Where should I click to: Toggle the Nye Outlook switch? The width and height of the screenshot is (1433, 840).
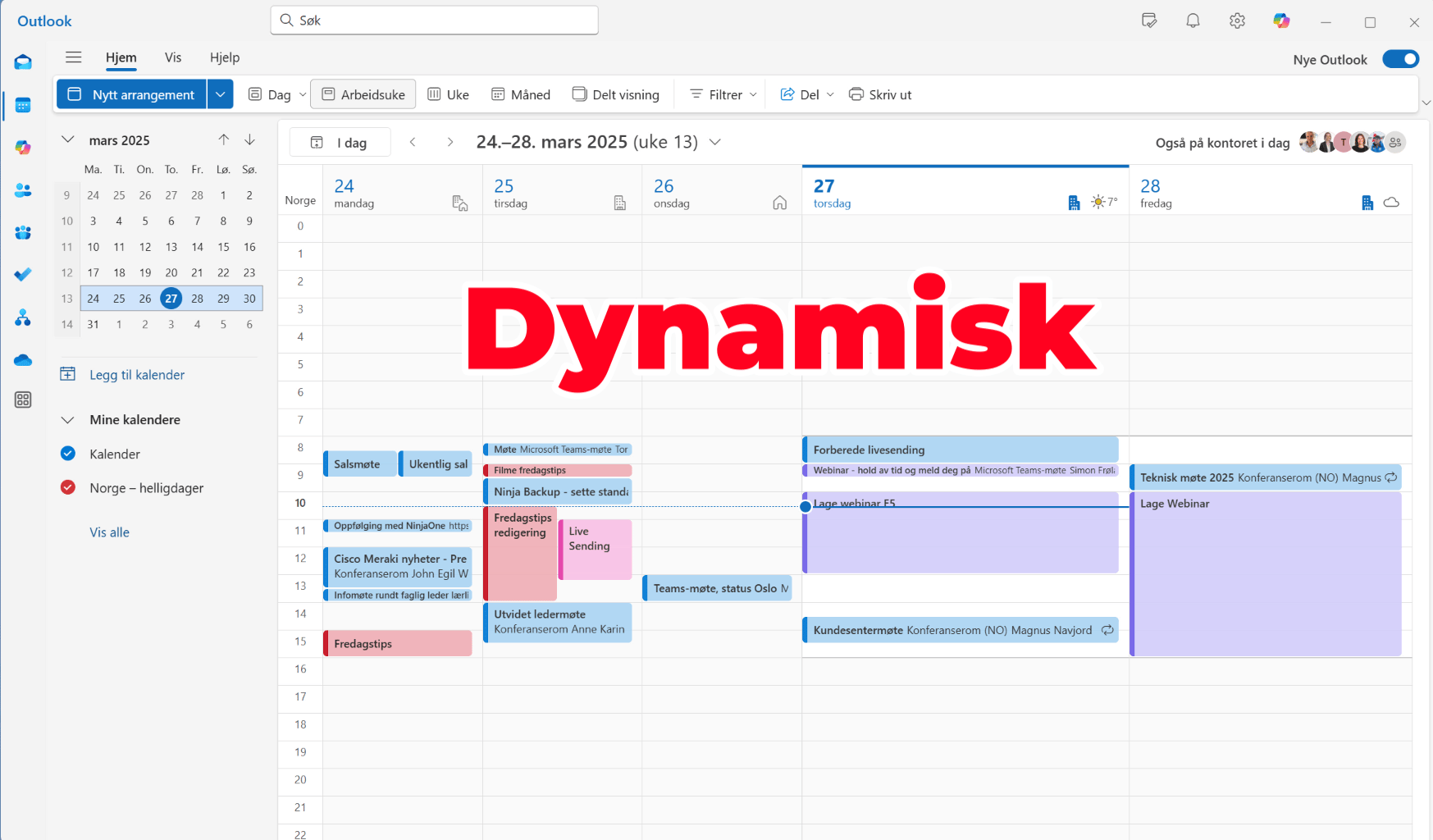[x=1401, y=58]
